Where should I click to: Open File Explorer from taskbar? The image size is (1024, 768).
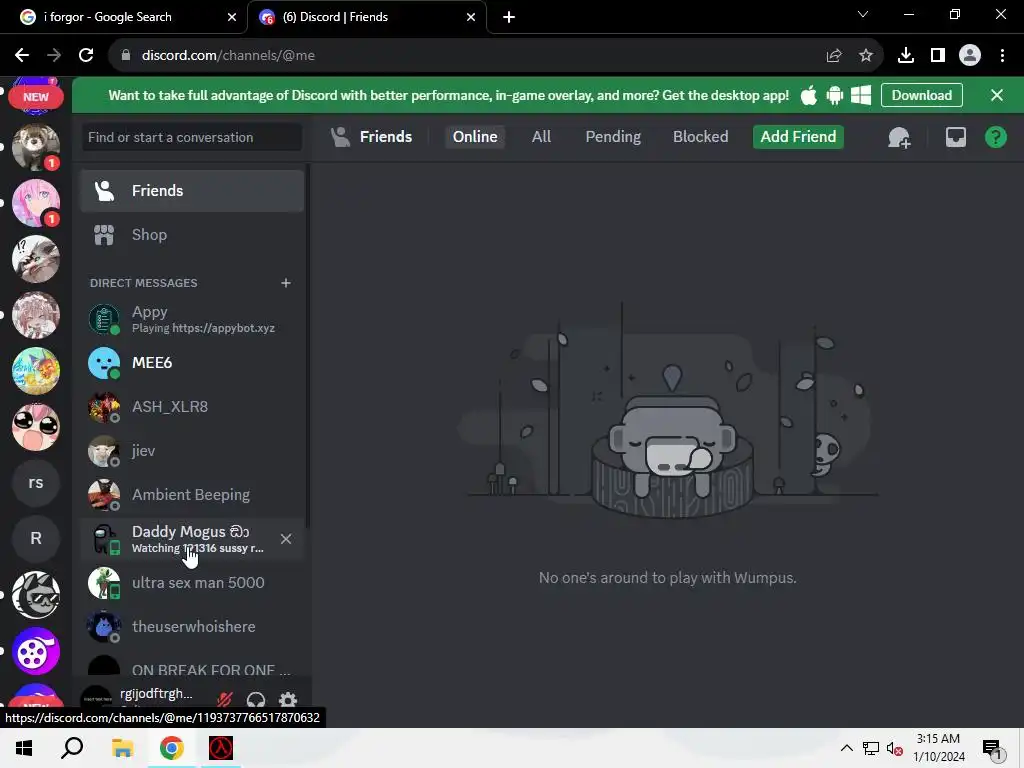[122, 748]
